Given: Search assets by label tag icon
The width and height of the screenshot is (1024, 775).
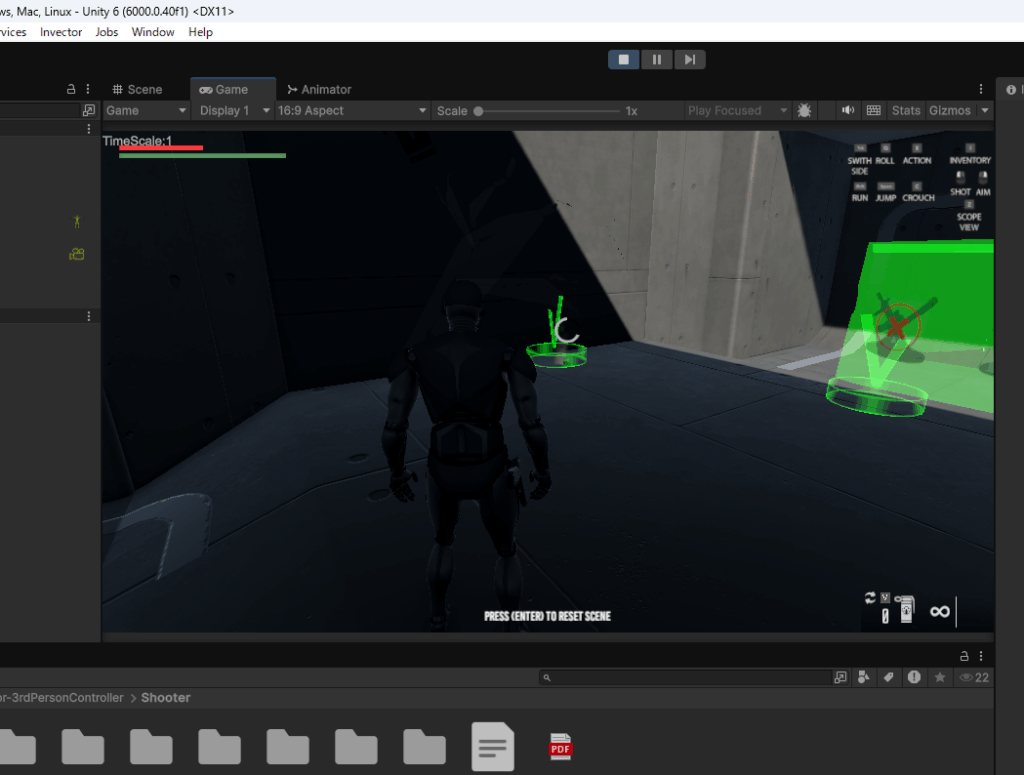Looking at the screenshot, I should coord(888,678).
